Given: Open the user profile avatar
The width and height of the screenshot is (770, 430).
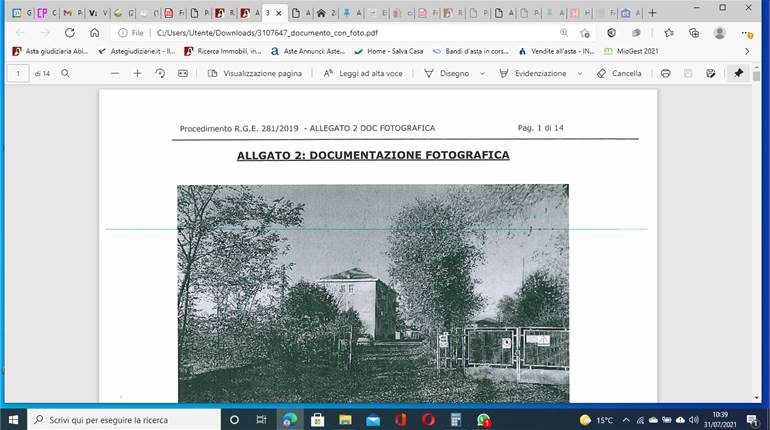Looking at the screenshot, I should (719, 33).
